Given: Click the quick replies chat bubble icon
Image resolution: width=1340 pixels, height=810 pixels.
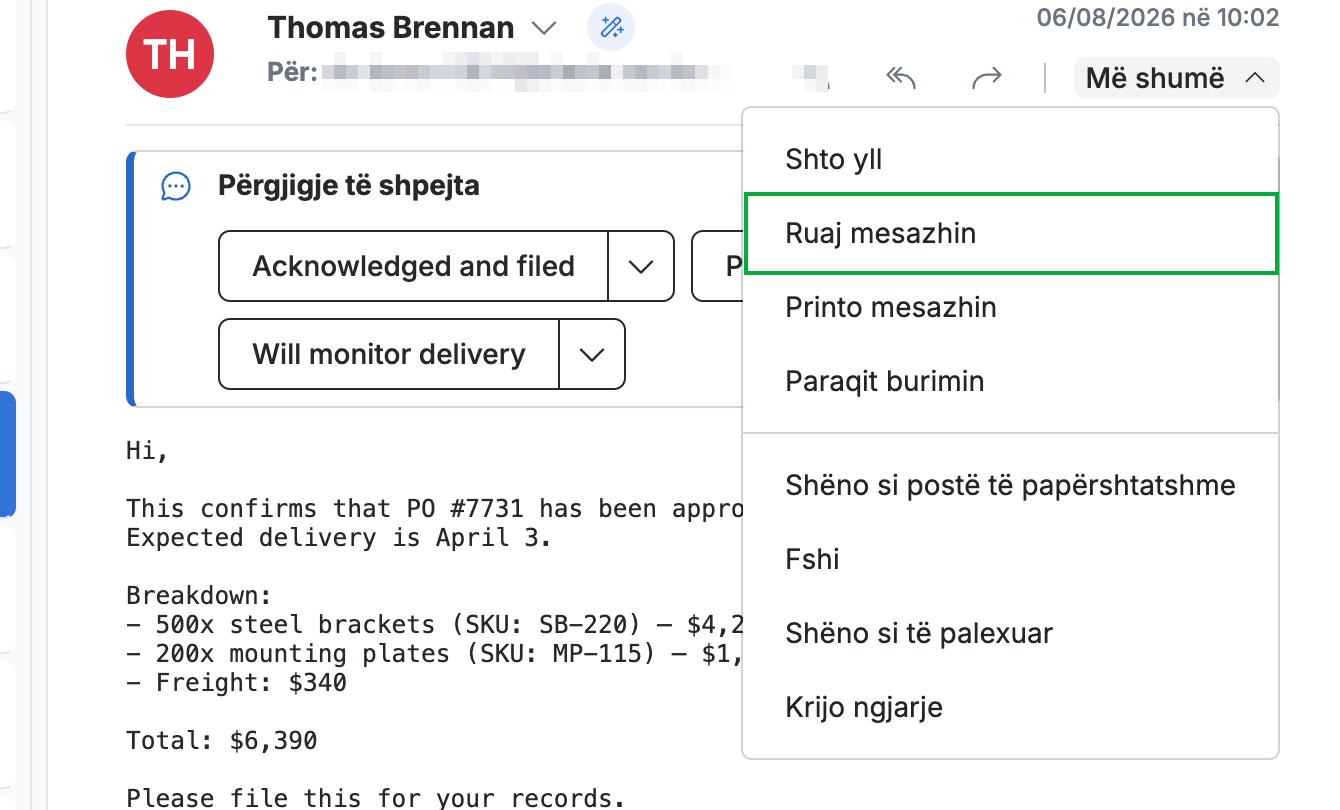Looking at the screenshot, I should point(176,186).
